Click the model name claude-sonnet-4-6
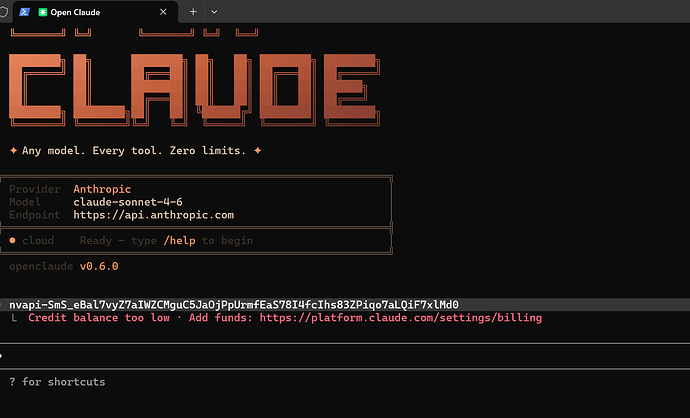690x418 pixels. (x=128, y=202)
